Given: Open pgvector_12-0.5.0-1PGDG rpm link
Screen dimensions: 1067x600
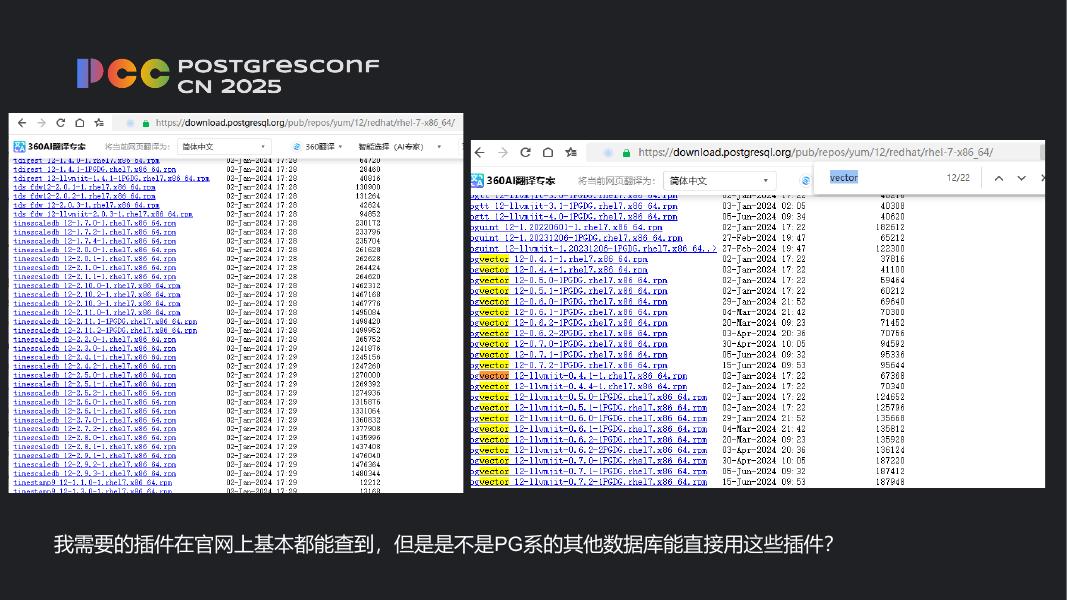Looking at the screenshot, I should pos(569,280).
